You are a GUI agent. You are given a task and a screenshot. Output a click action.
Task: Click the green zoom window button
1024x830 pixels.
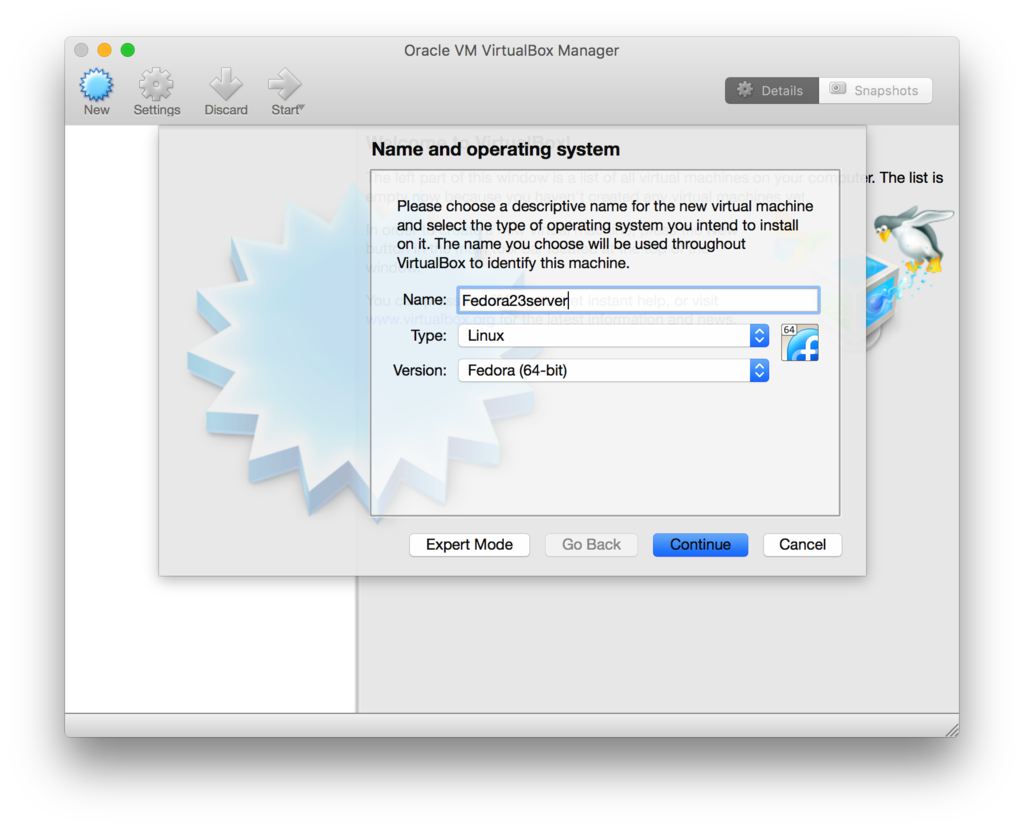point(128,50)
